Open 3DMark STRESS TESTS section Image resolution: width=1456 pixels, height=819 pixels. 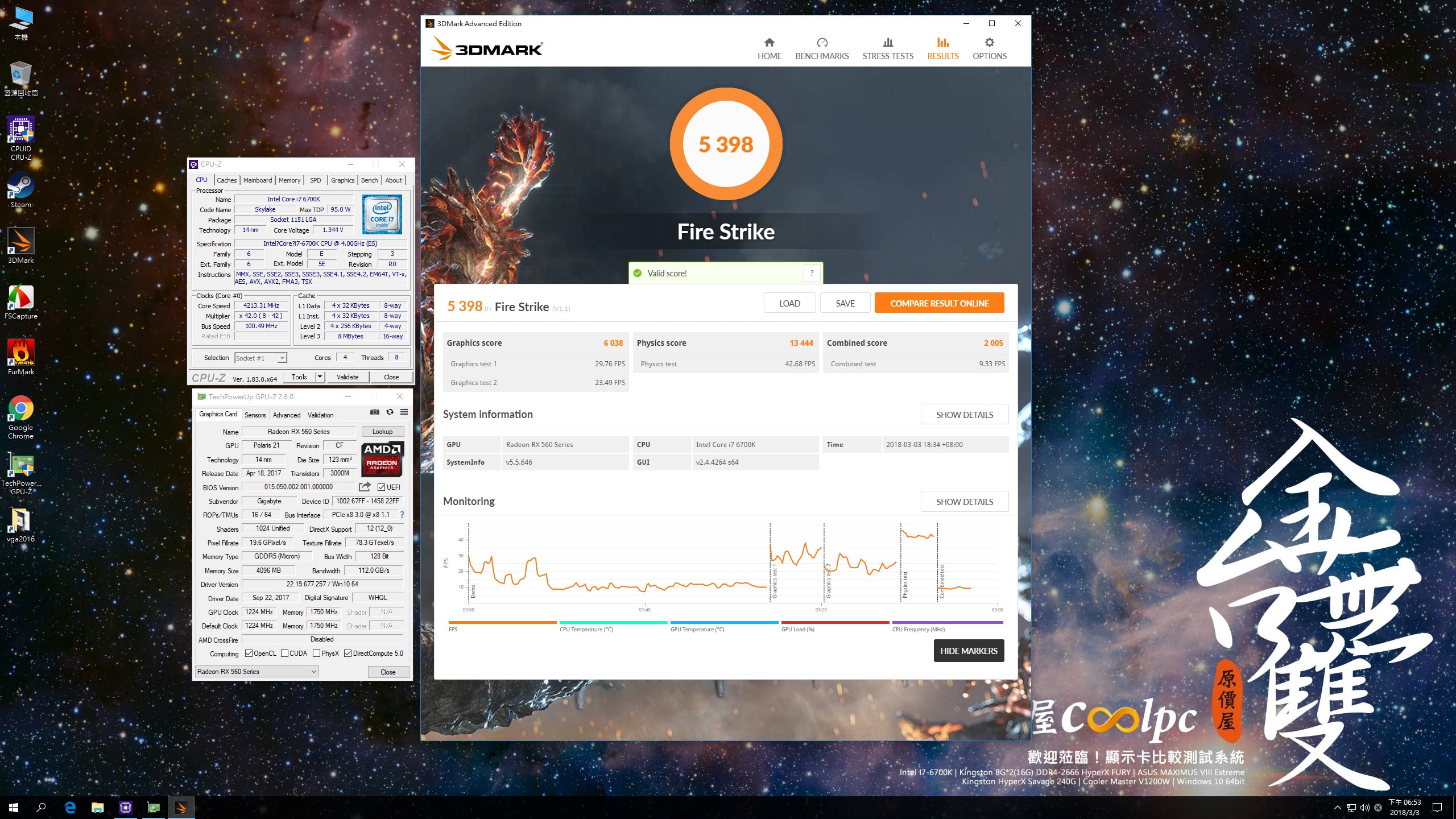[x=888, y=49]
